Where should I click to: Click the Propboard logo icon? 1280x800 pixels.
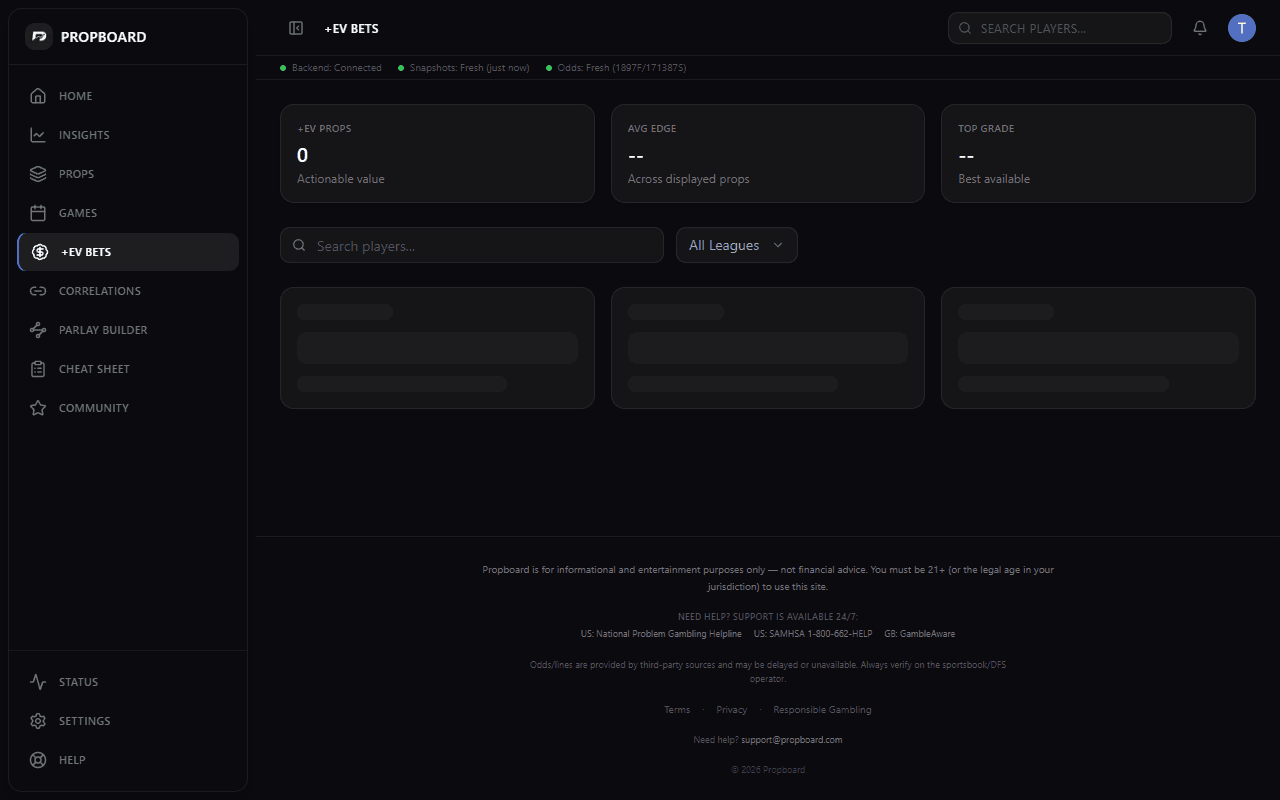[38, 36]
